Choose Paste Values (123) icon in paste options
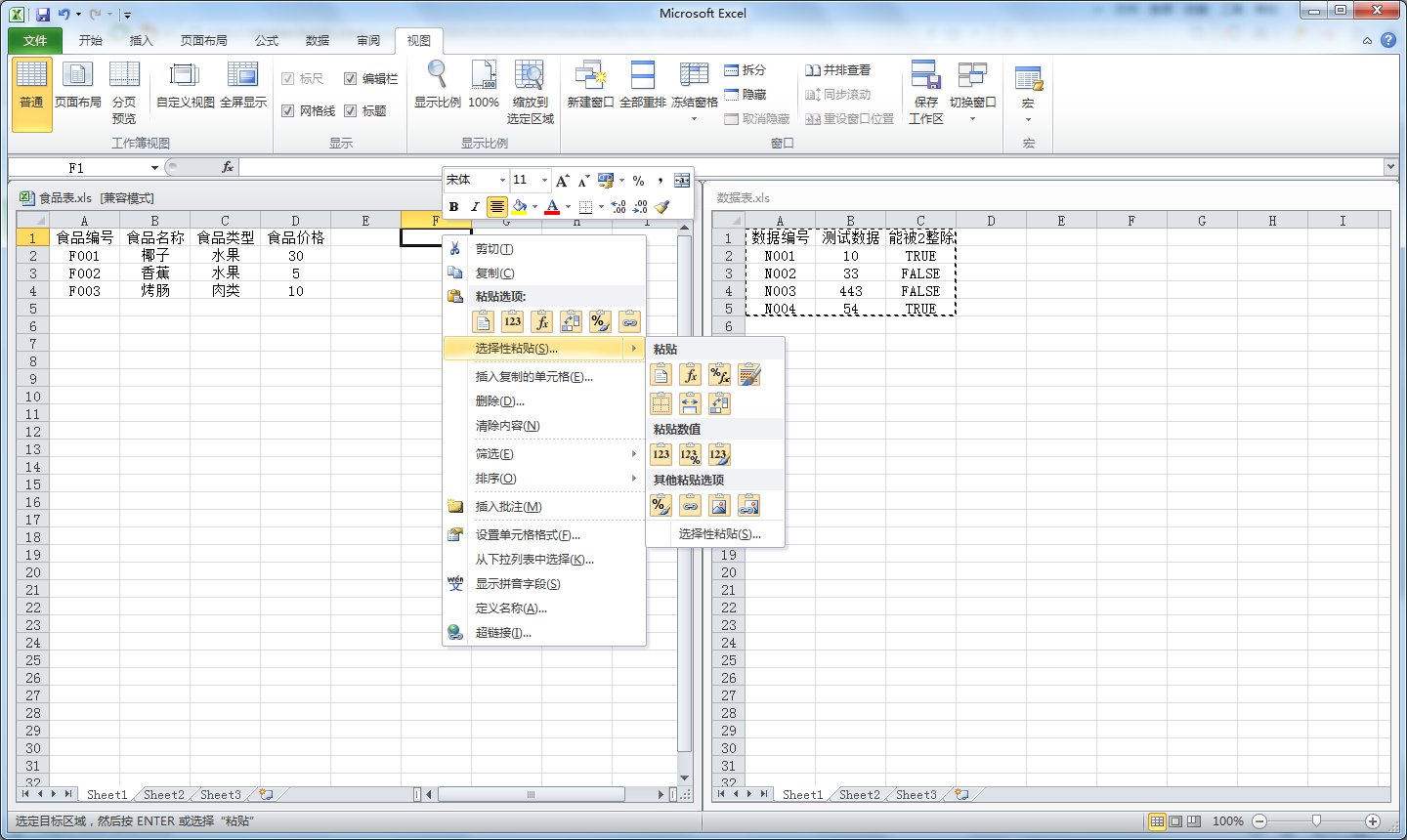The height and width of the screenshot is (840, 1407). click(x=512, y=321)
